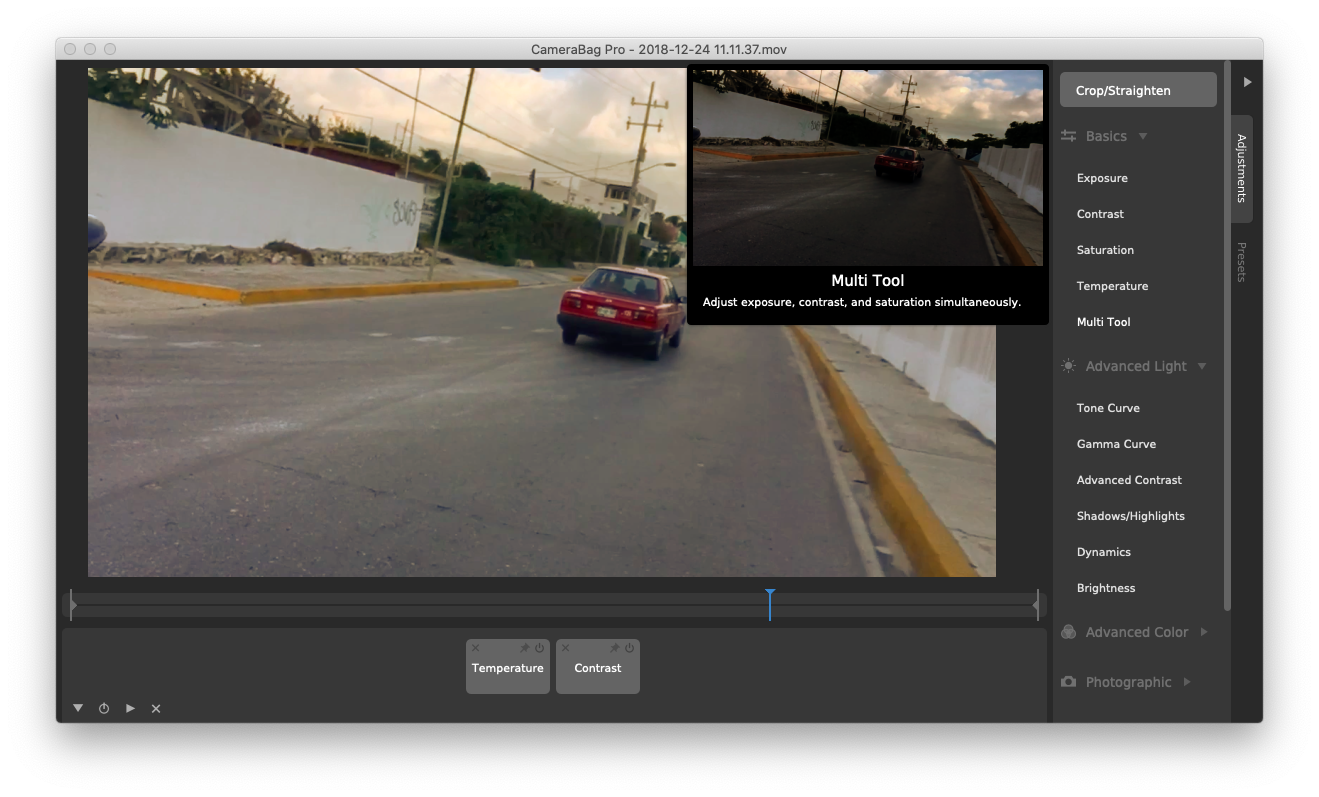Toggle the Temperature tile power icon
Image resolution: width=1319 pixels, height=797 pixels.
pos(540,648)
